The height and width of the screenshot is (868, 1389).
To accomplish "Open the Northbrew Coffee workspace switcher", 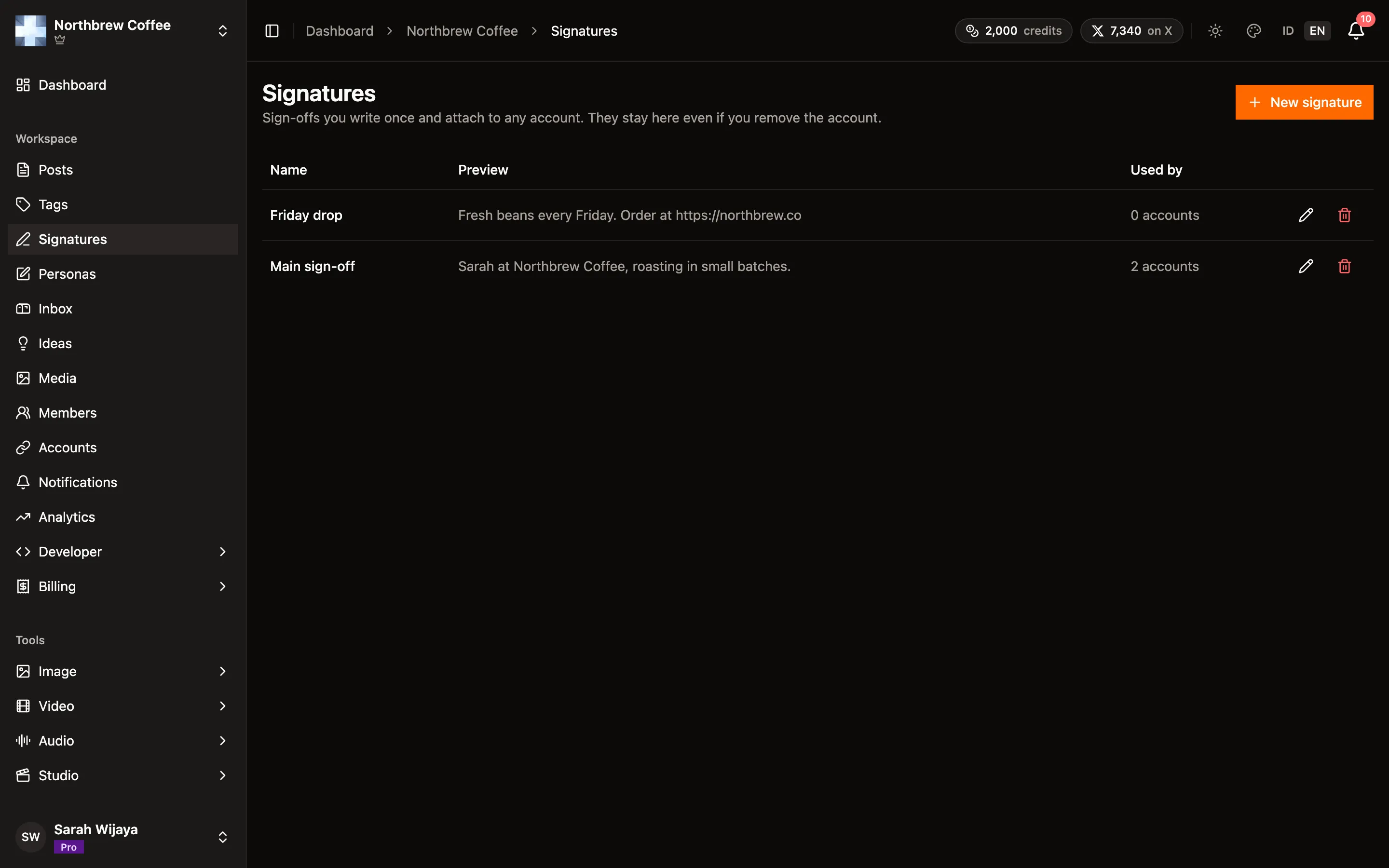I will [x=123, y=31].
